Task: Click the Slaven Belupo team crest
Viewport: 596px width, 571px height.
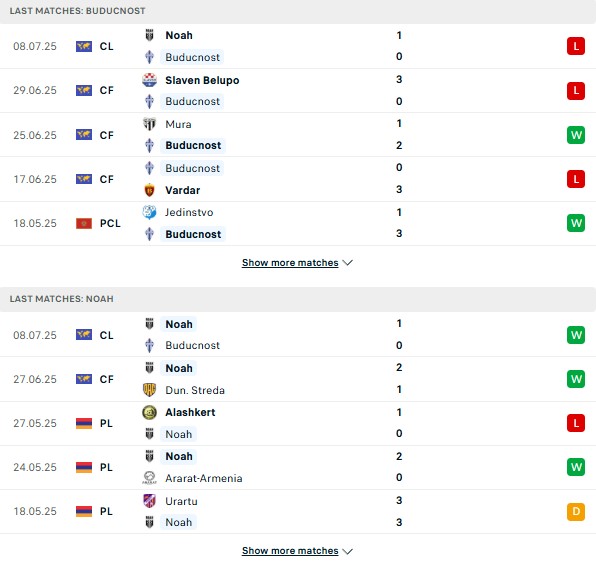Action: pos(149,80)
